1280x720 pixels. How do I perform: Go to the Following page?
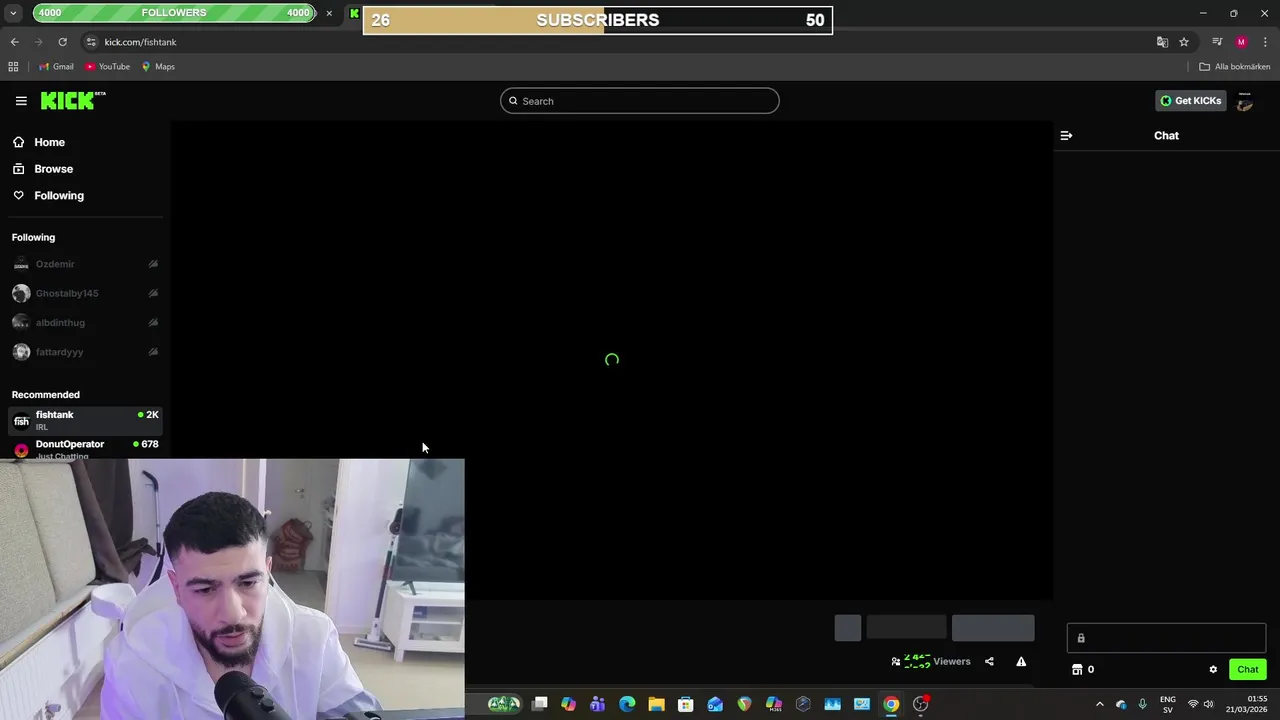(x=48, y=196)
